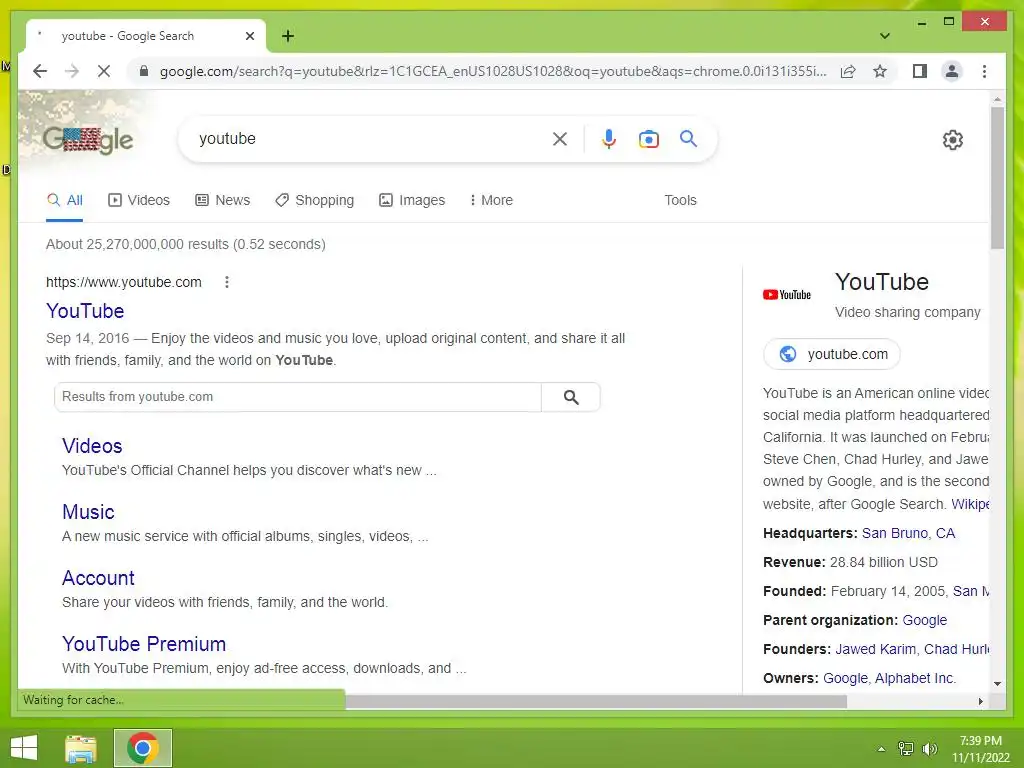This screenshot has height=768, width=1024.
Task: Close the youtube Google Search tab
Action: [249, 36]
